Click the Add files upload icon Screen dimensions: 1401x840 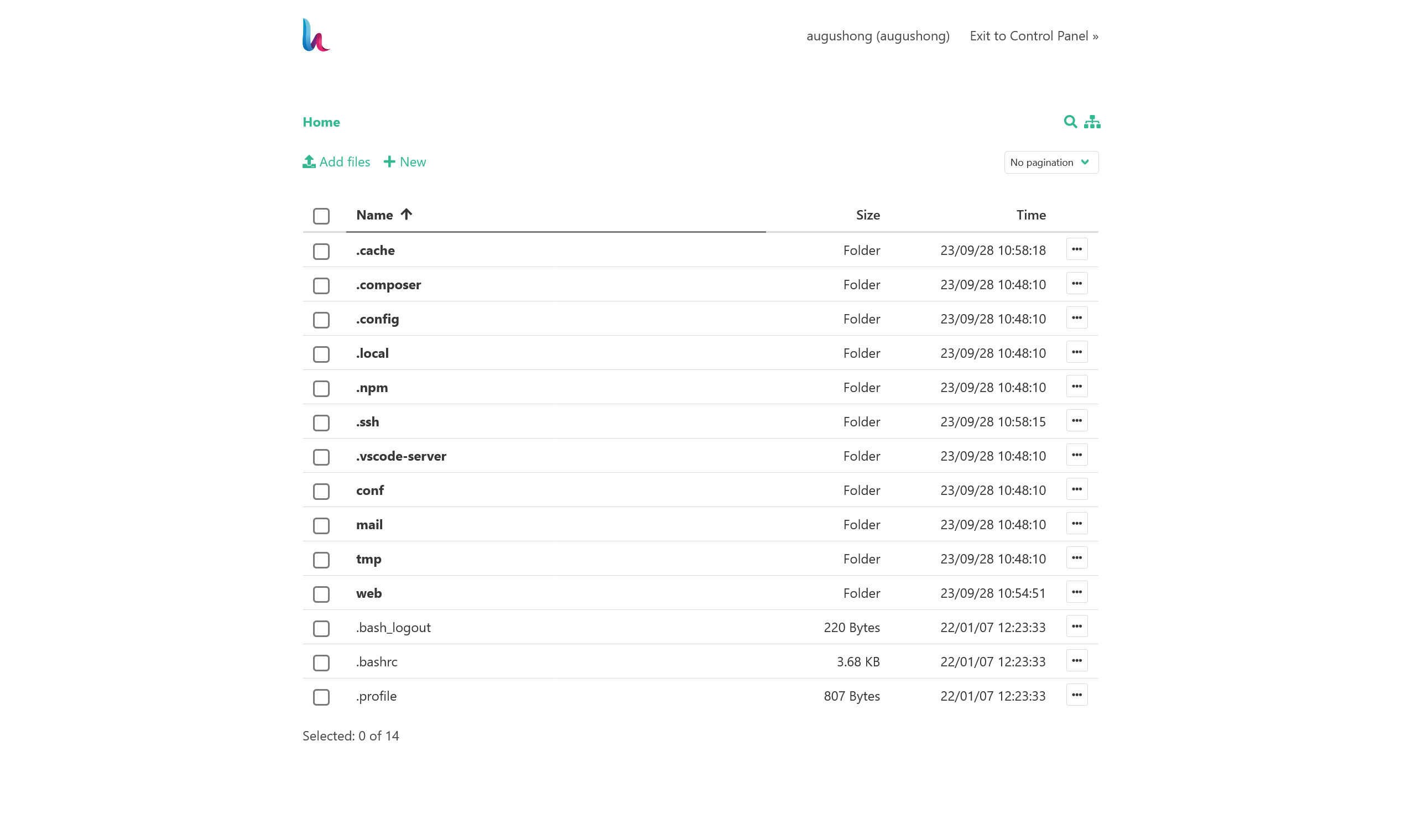click(309, 162)
